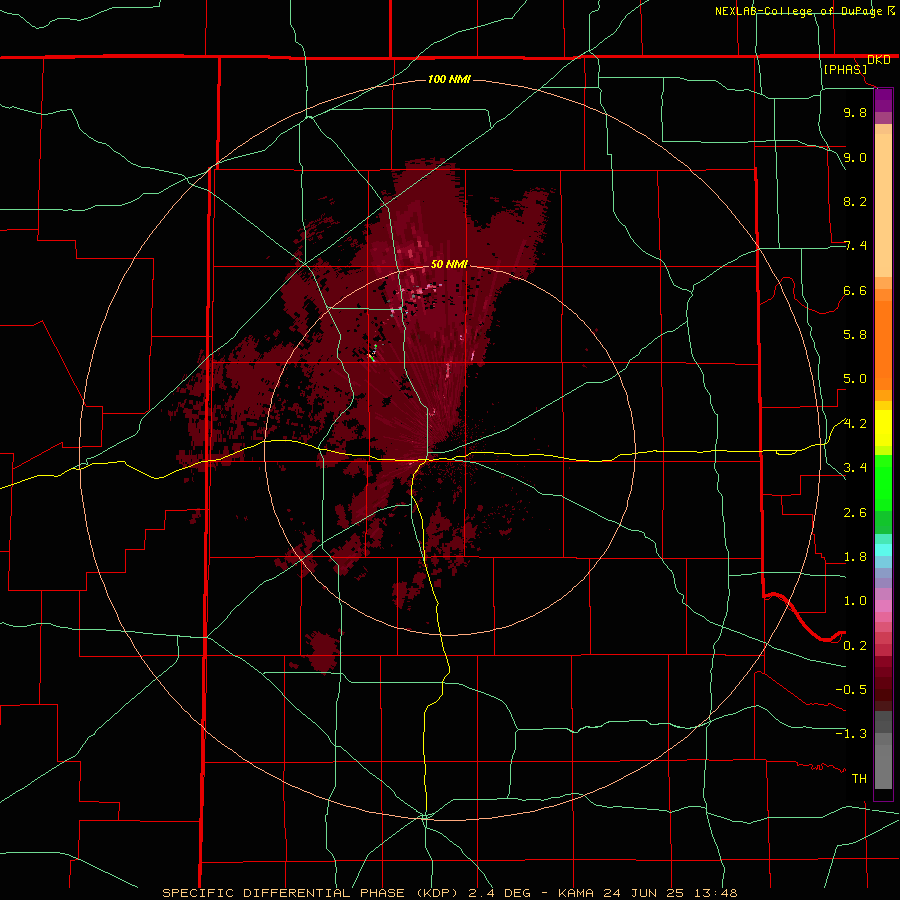This screenshot has height=900, width=900.
Task: Click the 1.8 scale value
Action: 855,556
